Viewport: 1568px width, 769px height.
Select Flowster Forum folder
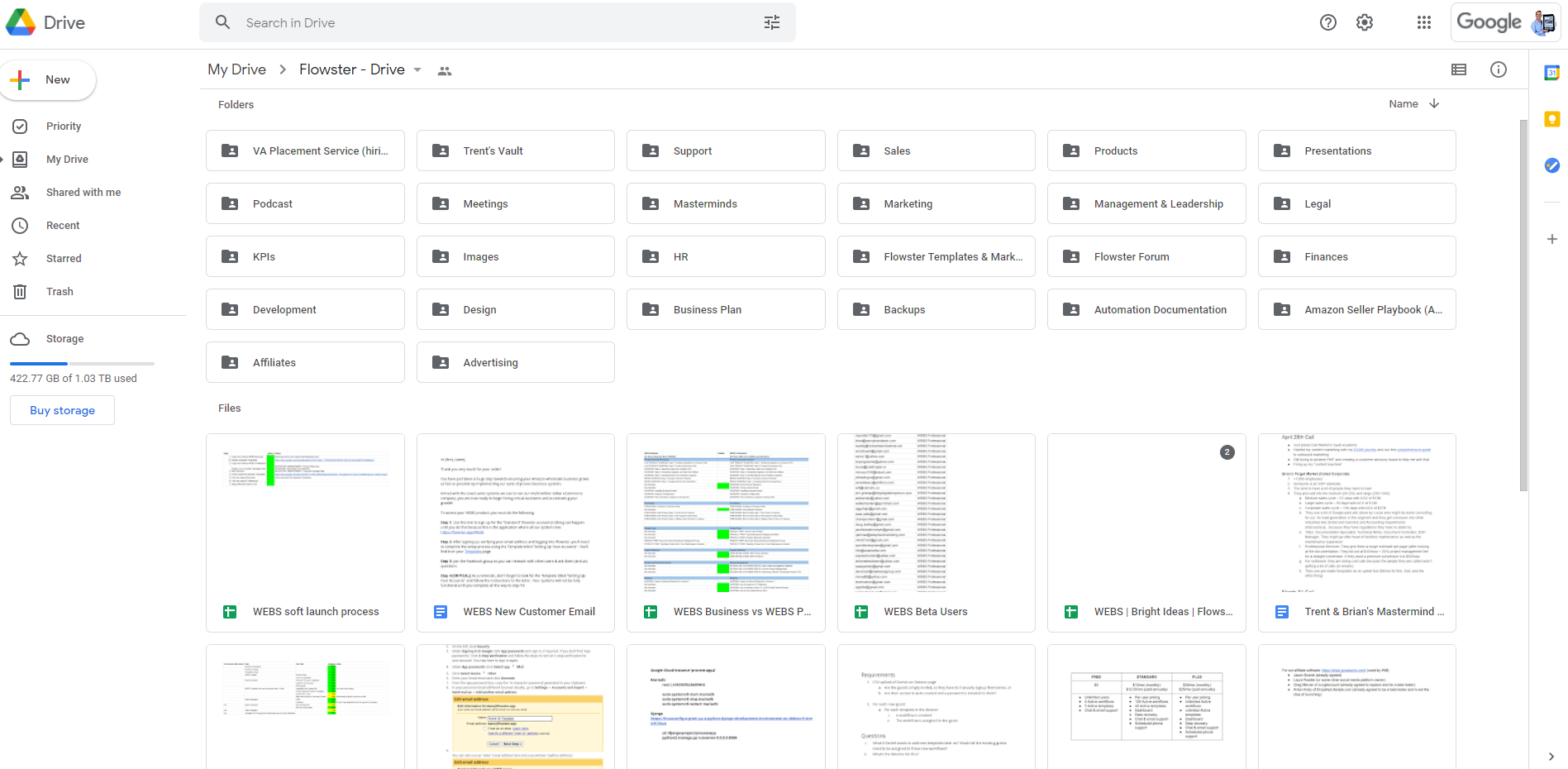[x=1146, y=256]
